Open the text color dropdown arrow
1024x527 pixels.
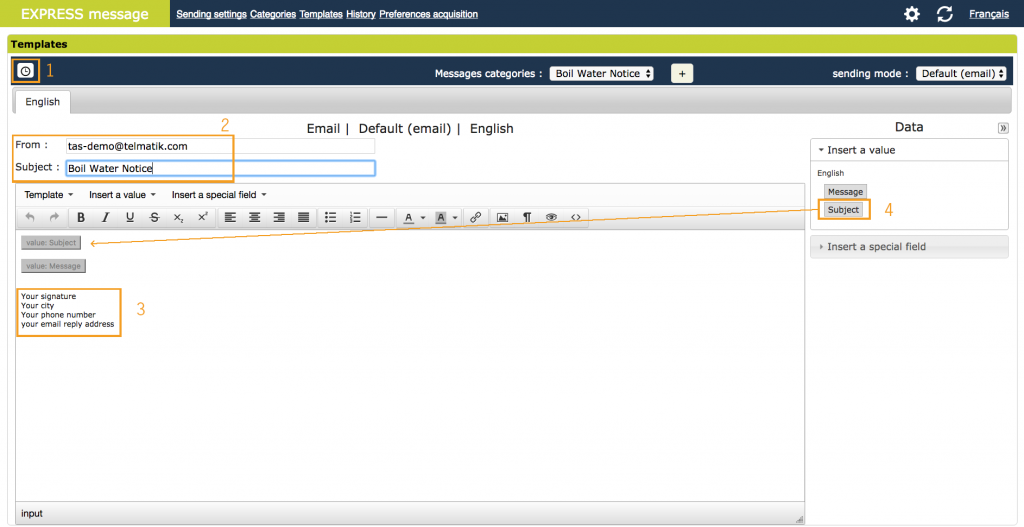(423, 217)
